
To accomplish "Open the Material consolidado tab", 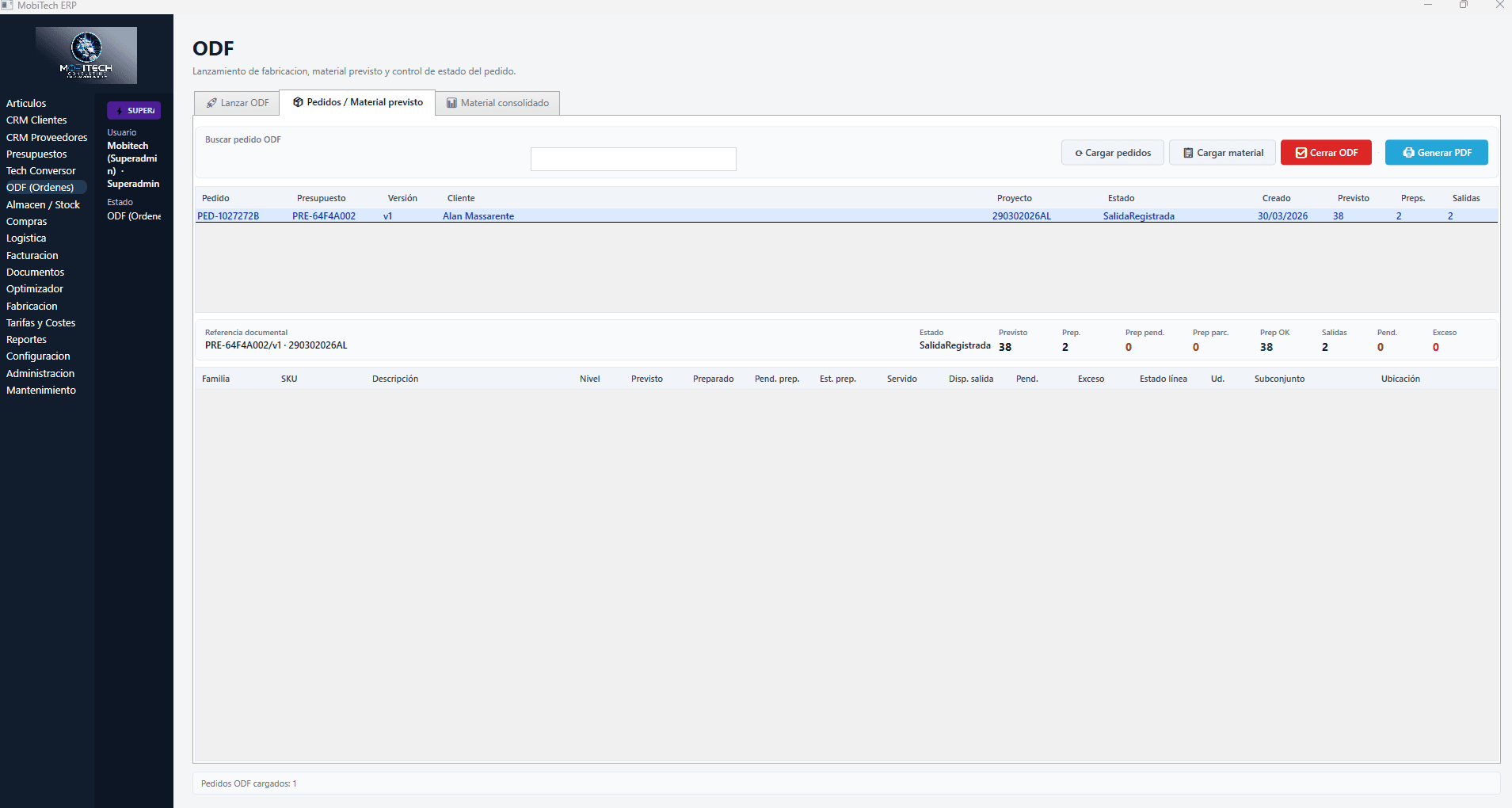I will (x=497, y=103).
